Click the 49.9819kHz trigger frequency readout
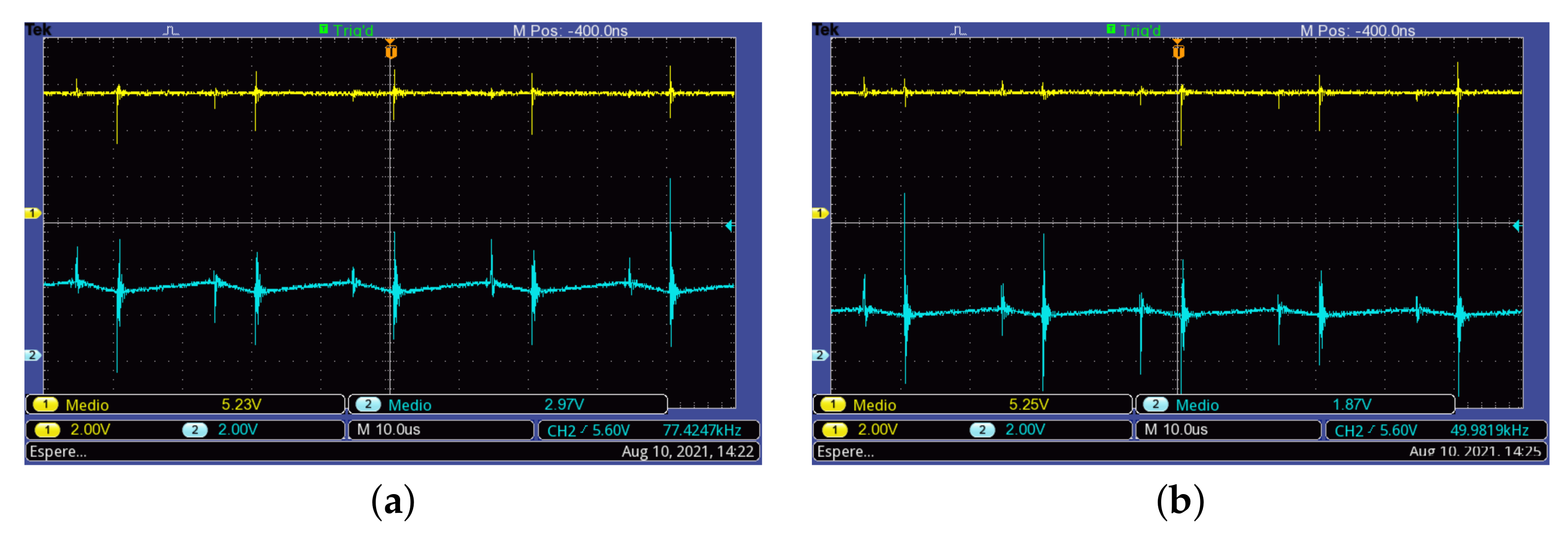Image resolution: width=1568 pixels, height=534 pixels. 1489,431
